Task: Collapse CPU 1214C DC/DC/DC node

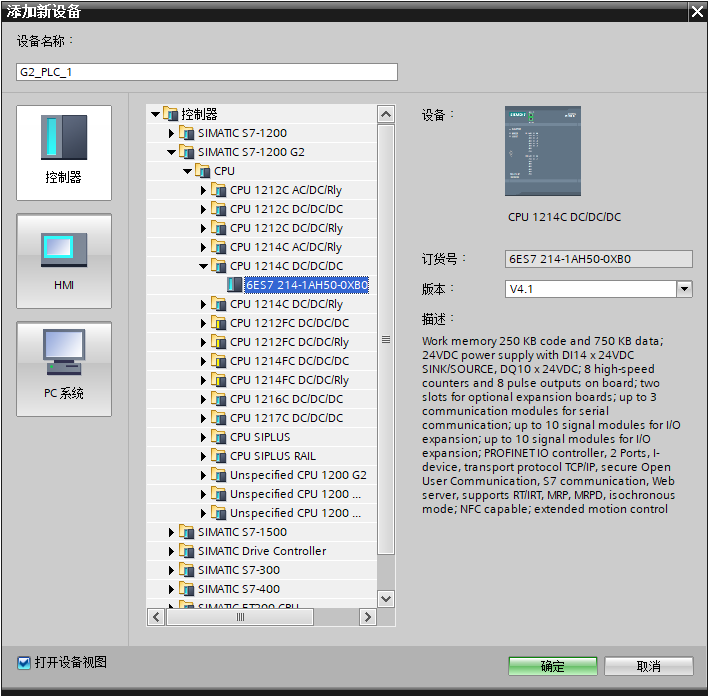Action: click(203, 266)
